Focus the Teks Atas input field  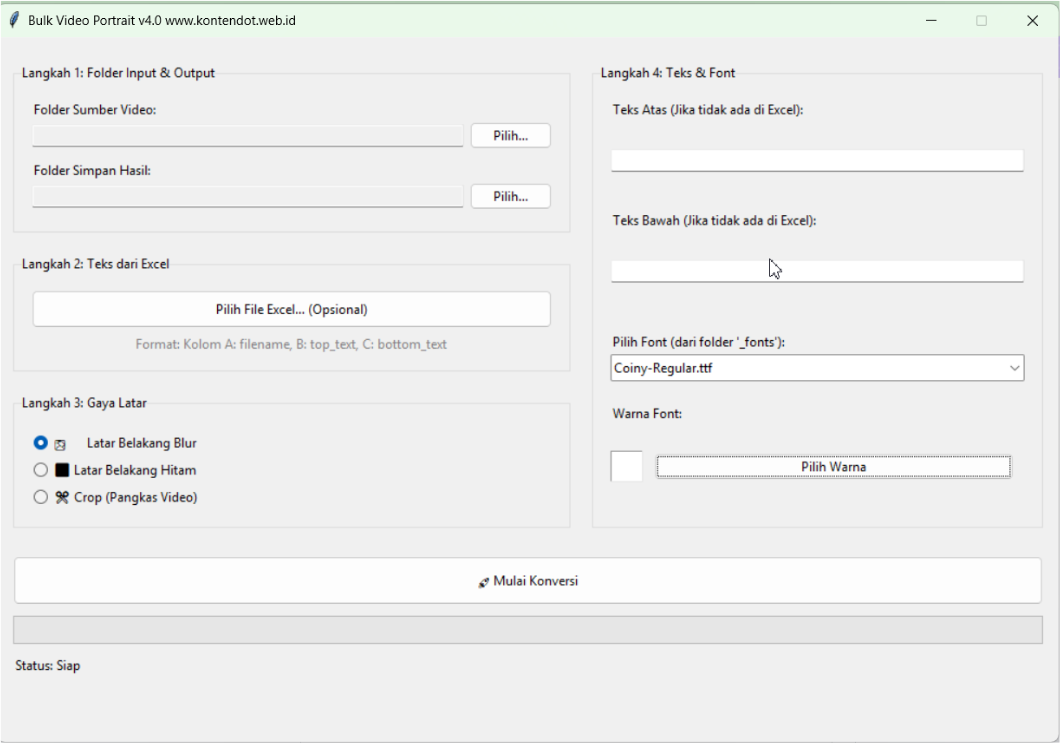pos(817,160)
